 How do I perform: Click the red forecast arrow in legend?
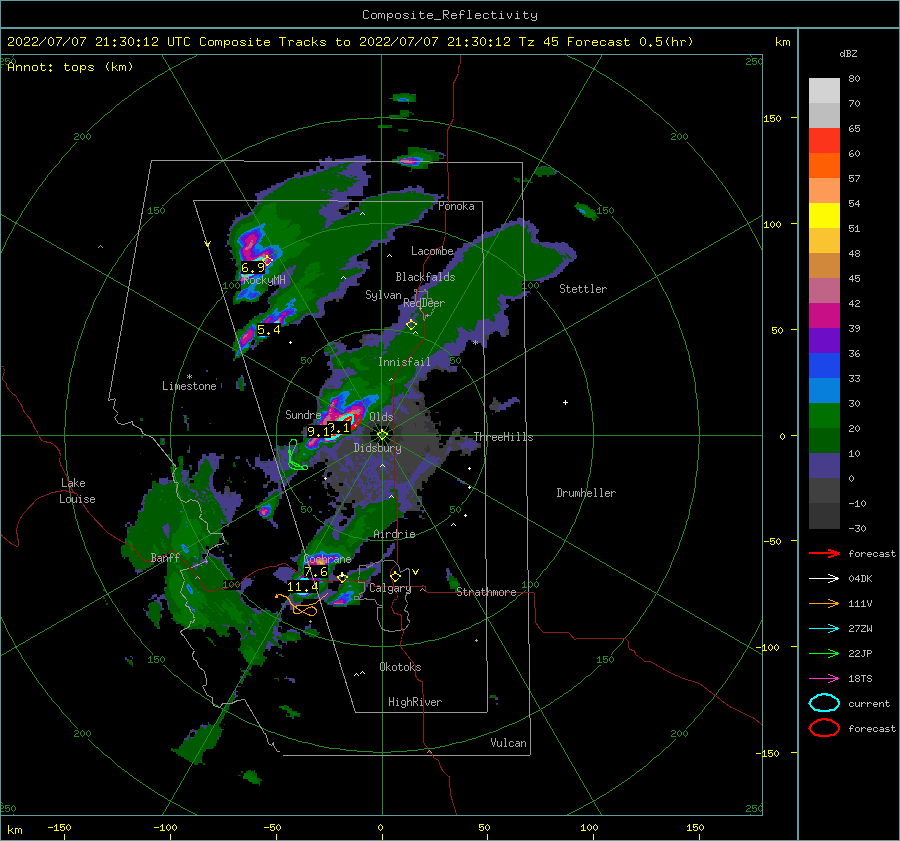coord(824,553)
